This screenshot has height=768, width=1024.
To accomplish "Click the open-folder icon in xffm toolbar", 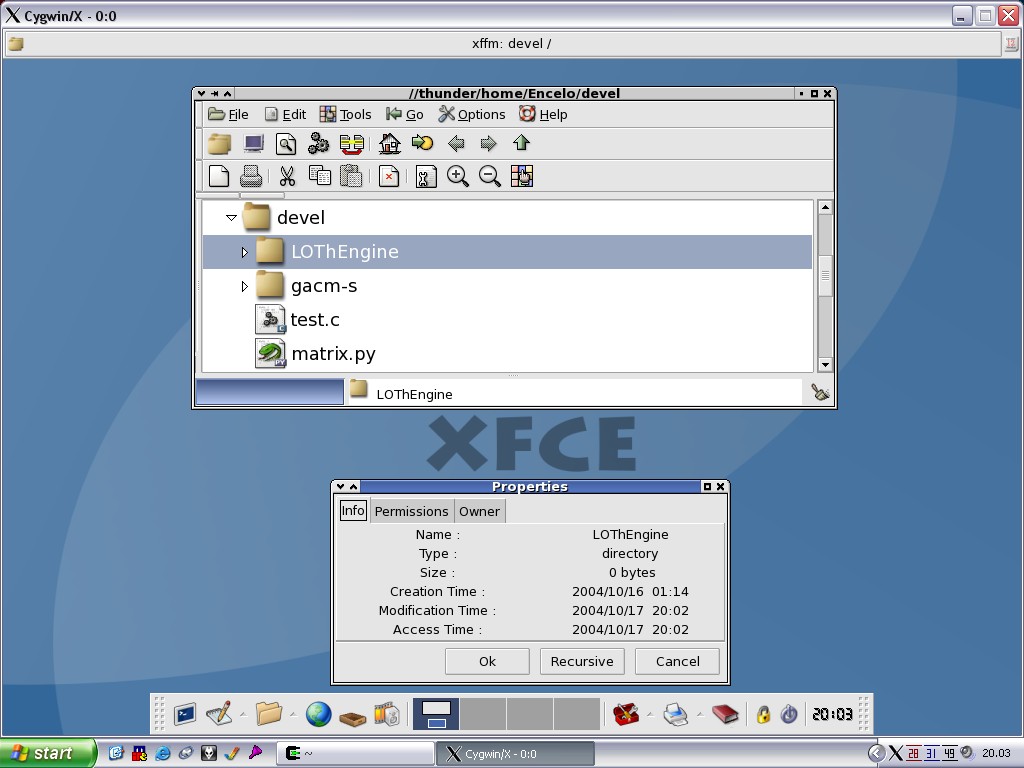I will pyautogui.click(x=219, y=144).
